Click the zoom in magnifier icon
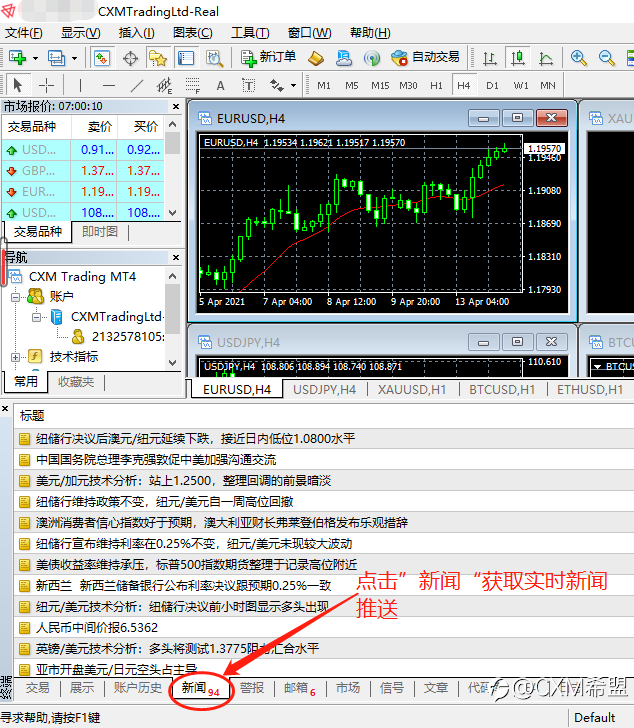Screen dimensions: 634x728 coord(578,58)
